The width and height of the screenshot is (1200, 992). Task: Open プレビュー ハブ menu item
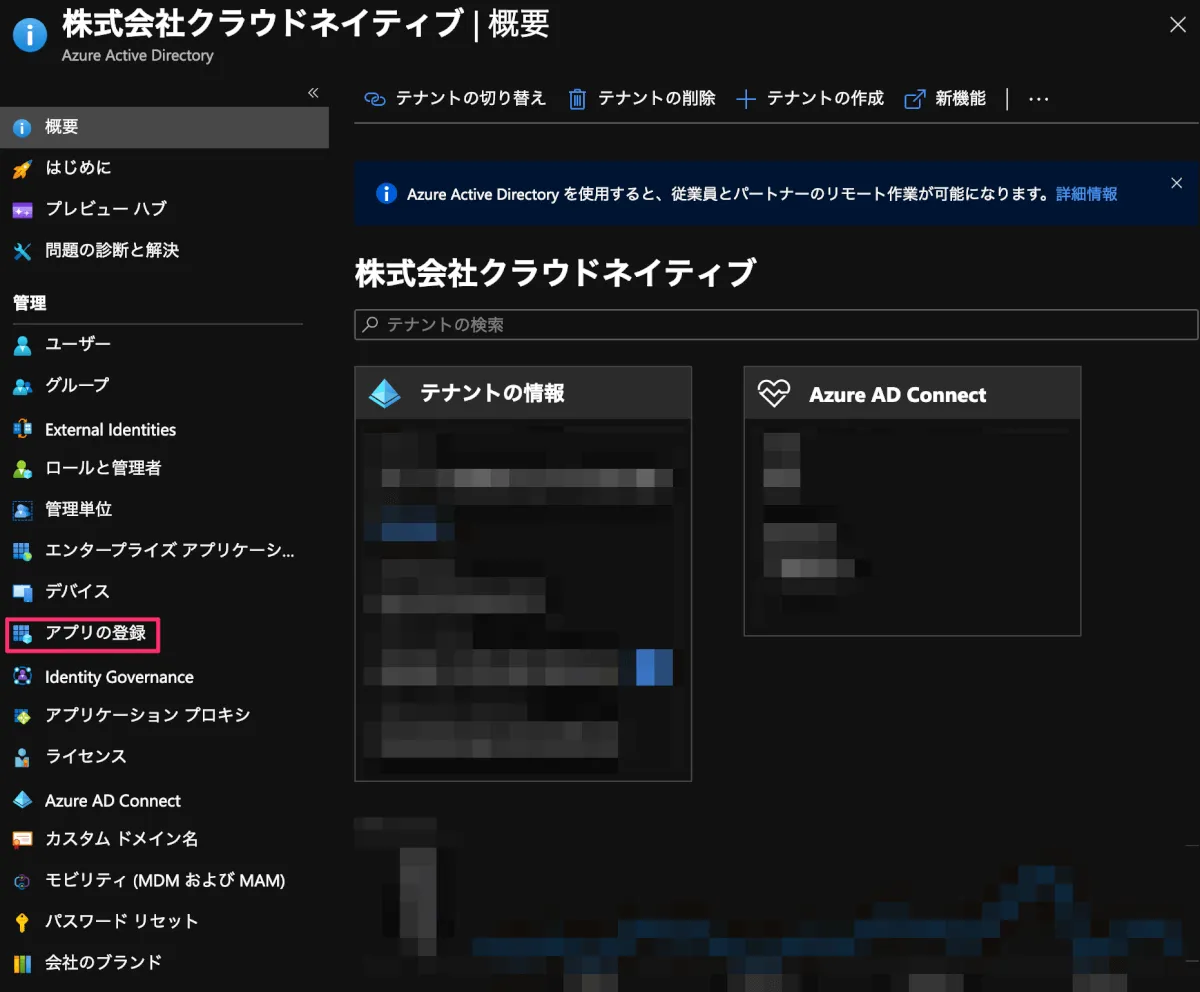106,209
